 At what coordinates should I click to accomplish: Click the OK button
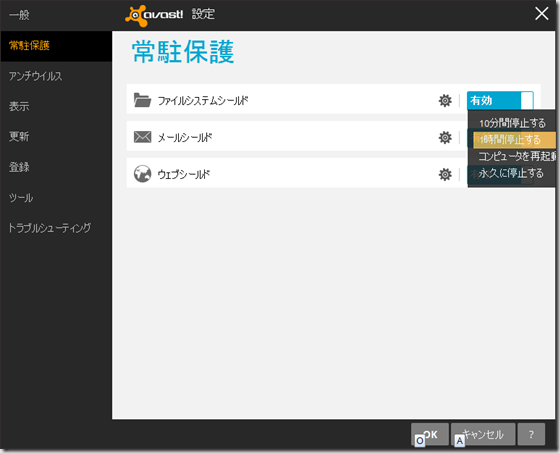pos(430,434)
